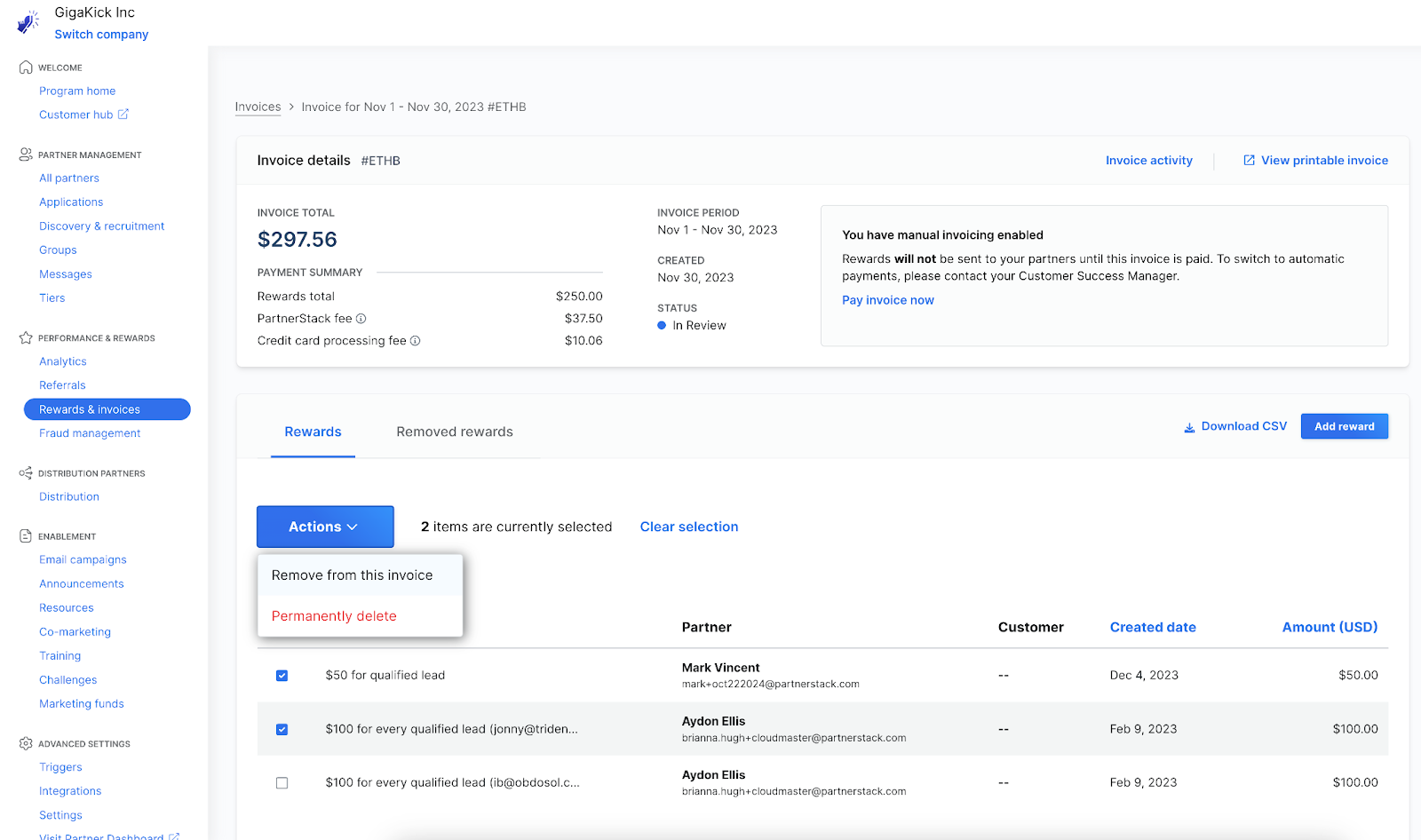Image resolution: width=1421 pixels, height=840 pixels.
Task: Select Remove from this invoice option
Action: point(361,575)
